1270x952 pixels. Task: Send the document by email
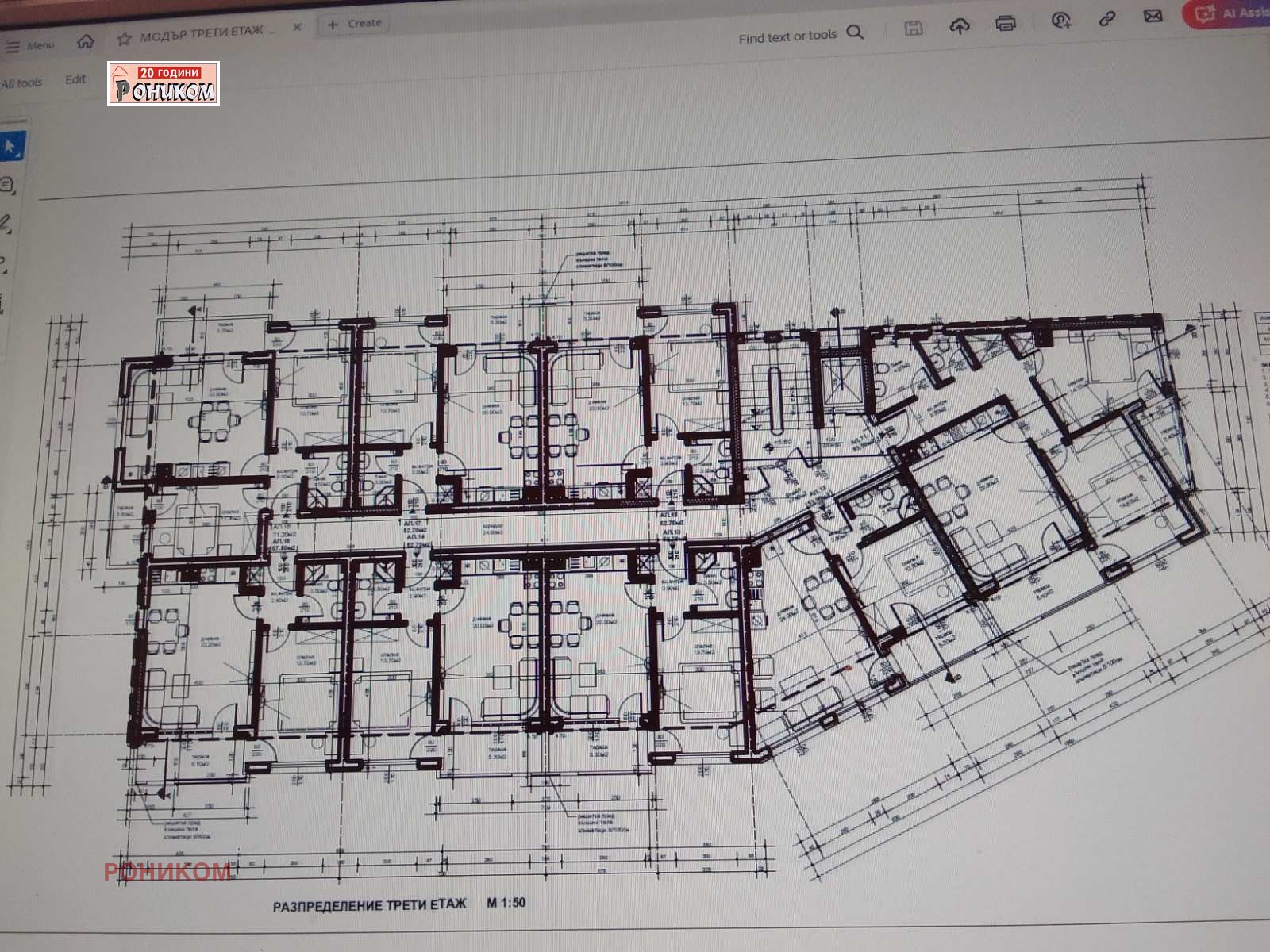click(x=1153, y=16)
